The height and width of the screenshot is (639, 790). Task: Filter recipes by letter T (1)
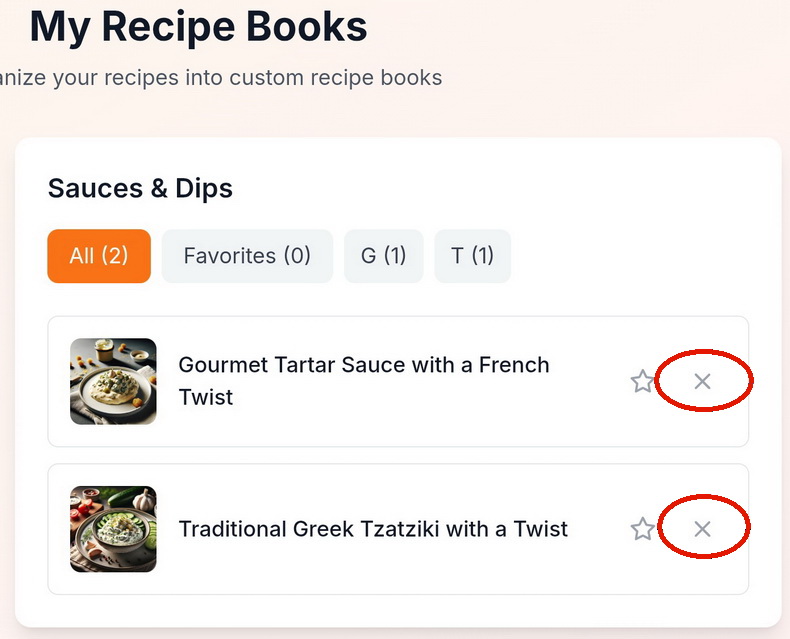tap(472, 256)
